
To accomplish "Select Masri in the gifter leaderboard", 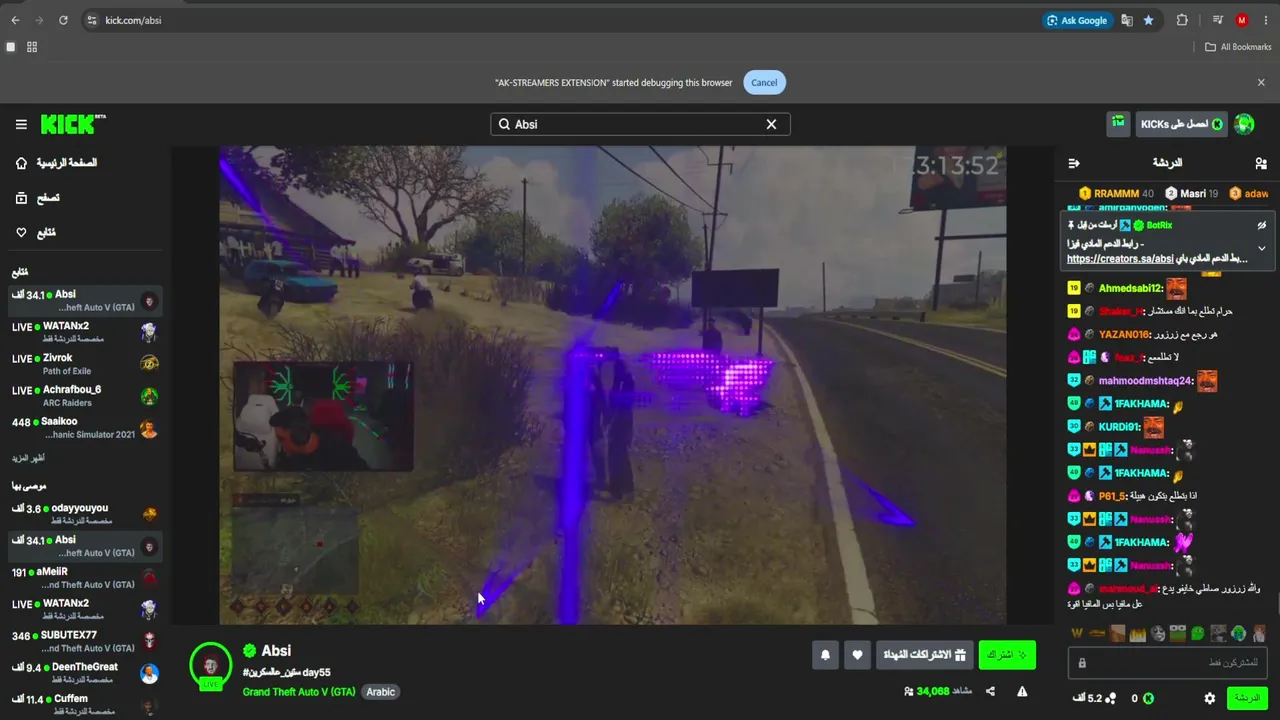I will 1192,193.
